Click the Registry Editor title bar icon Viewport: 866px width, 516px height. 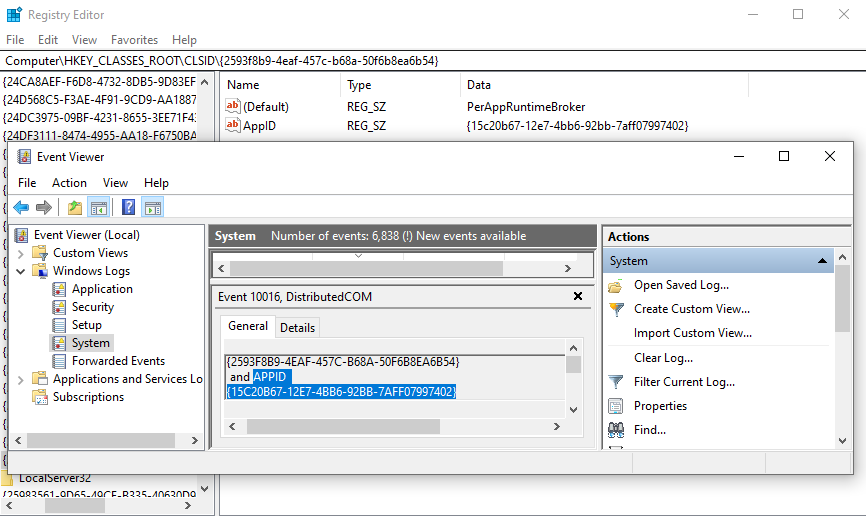pos(14,14)
